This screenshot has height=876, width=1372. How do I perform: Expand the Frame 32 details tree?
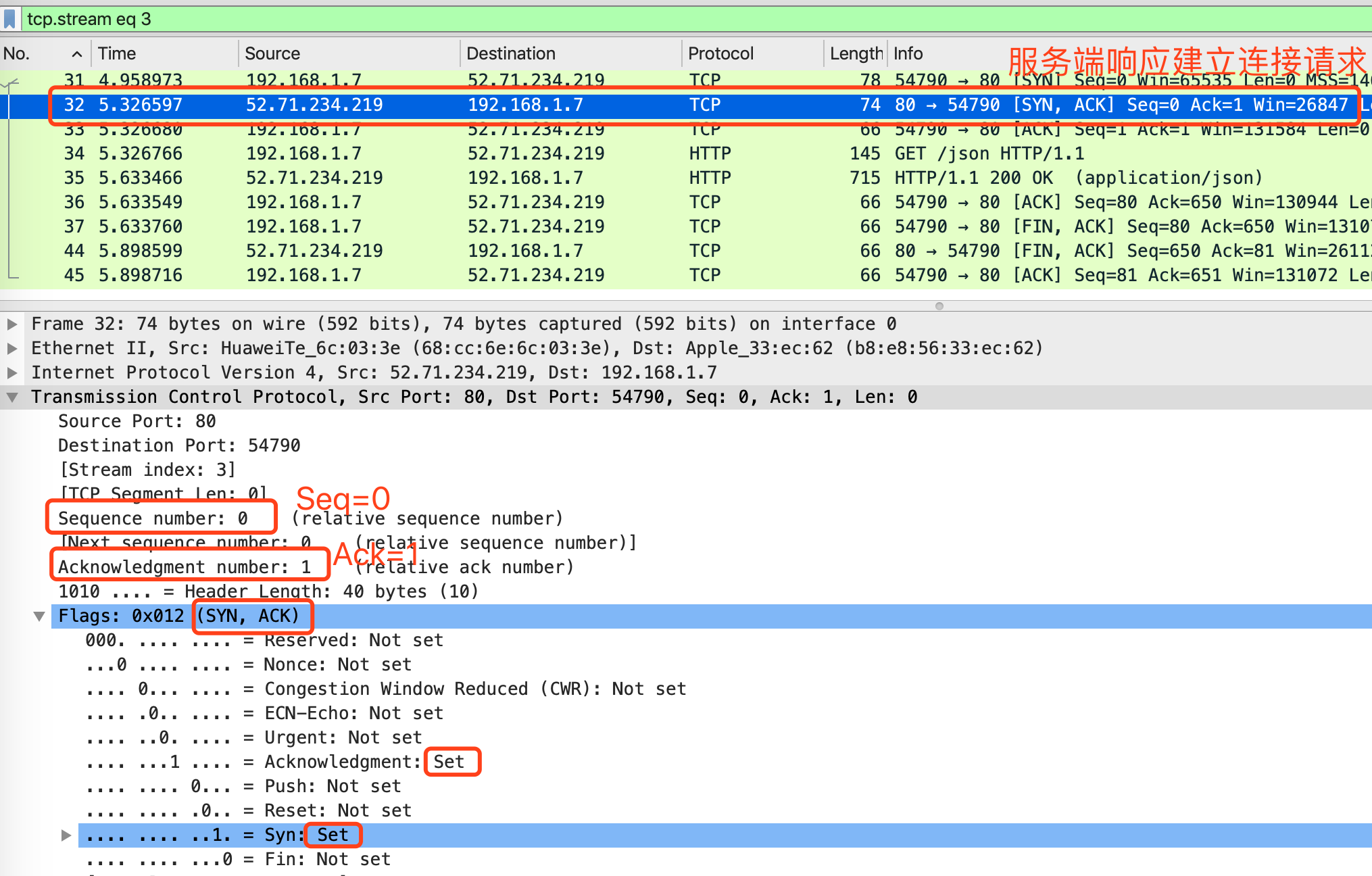point(12,324)
